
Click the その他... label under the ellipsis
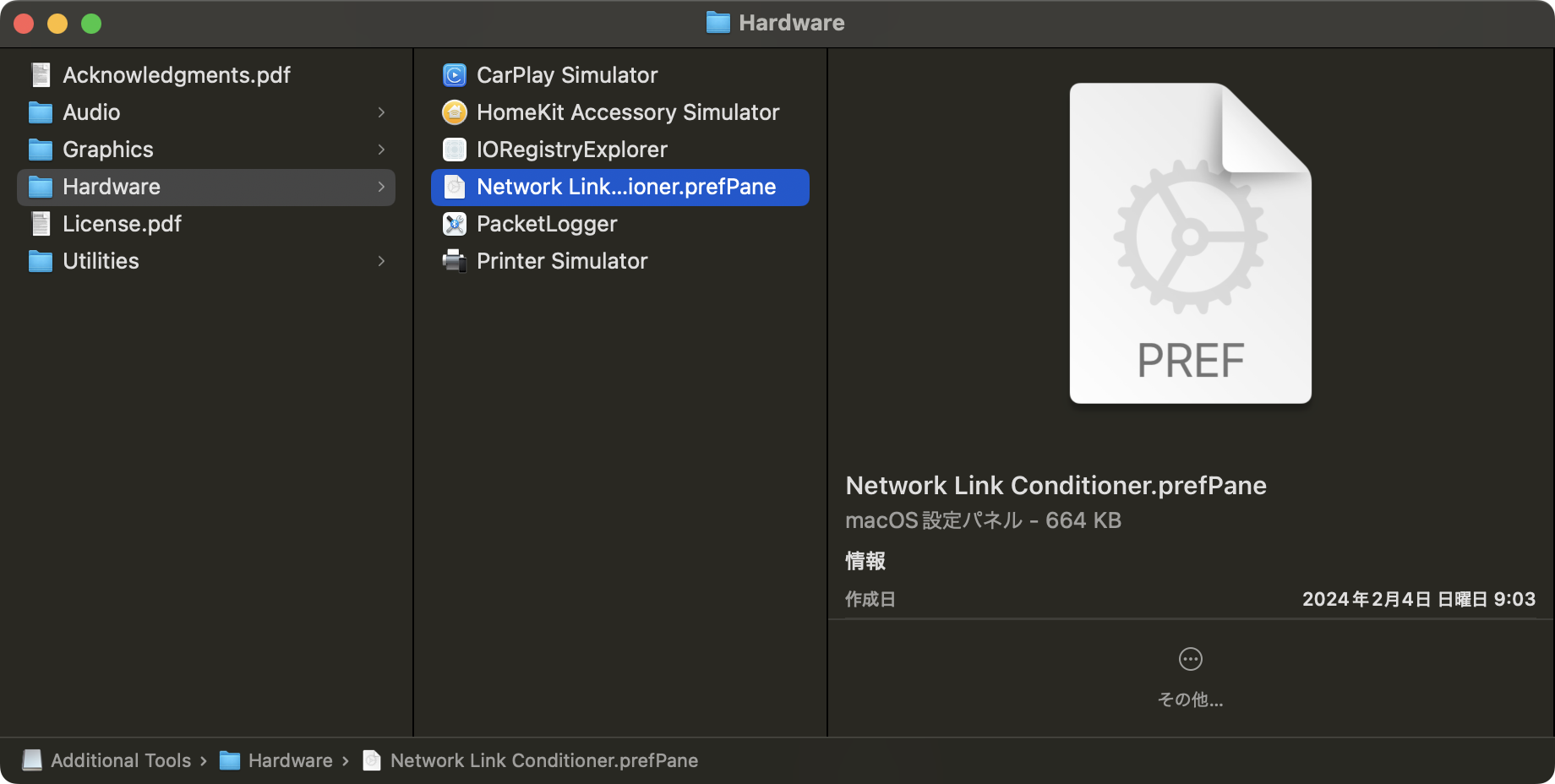tap(1191, 700)
